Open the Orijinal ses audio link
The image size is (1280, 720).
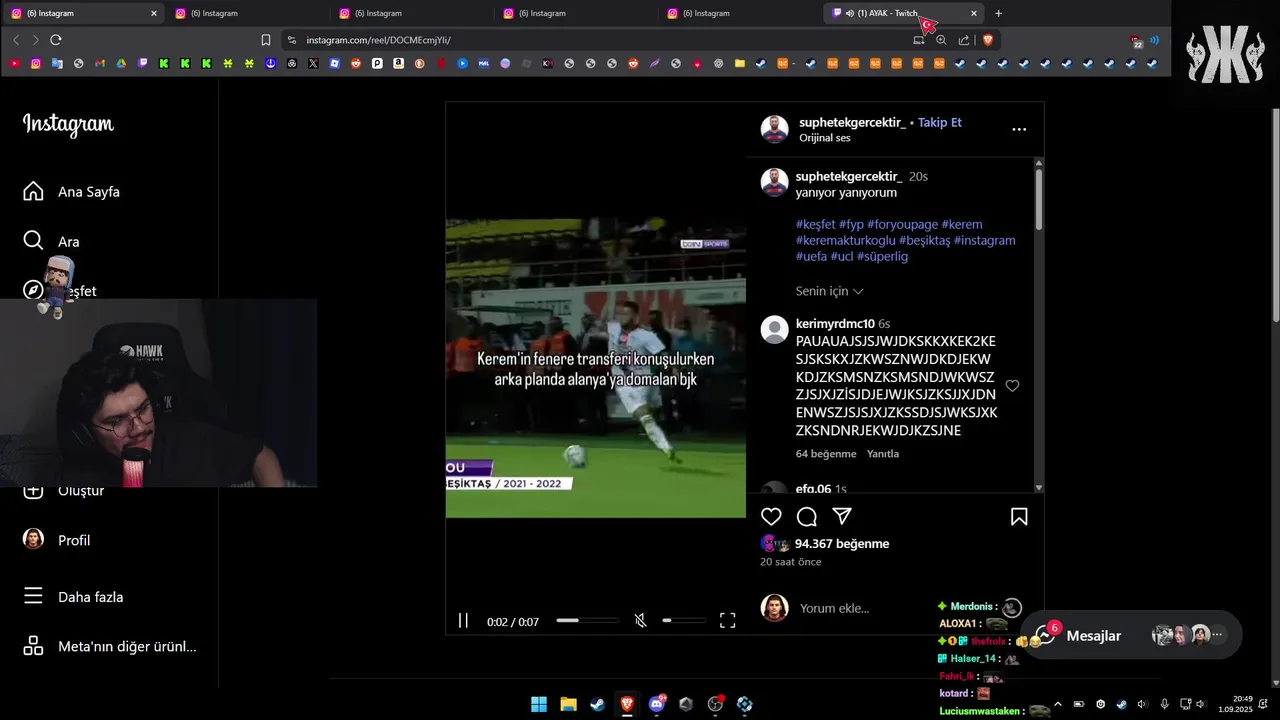pyautogui.click(x=825, y=138)
